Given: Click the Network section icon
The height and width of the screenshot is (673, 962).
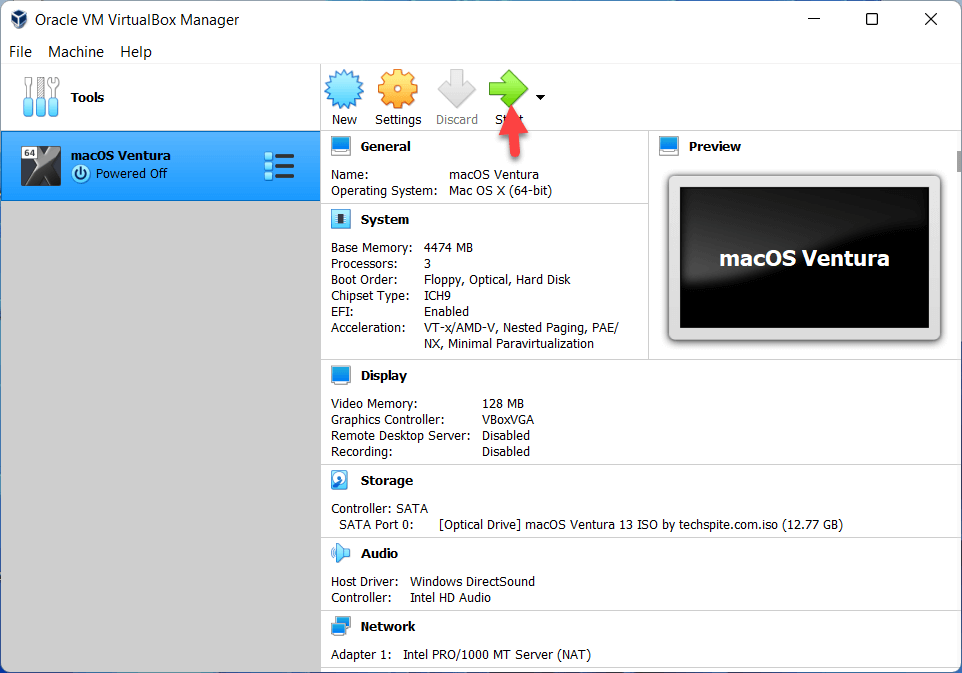Looking at the screenshot, I should (342, 626).
